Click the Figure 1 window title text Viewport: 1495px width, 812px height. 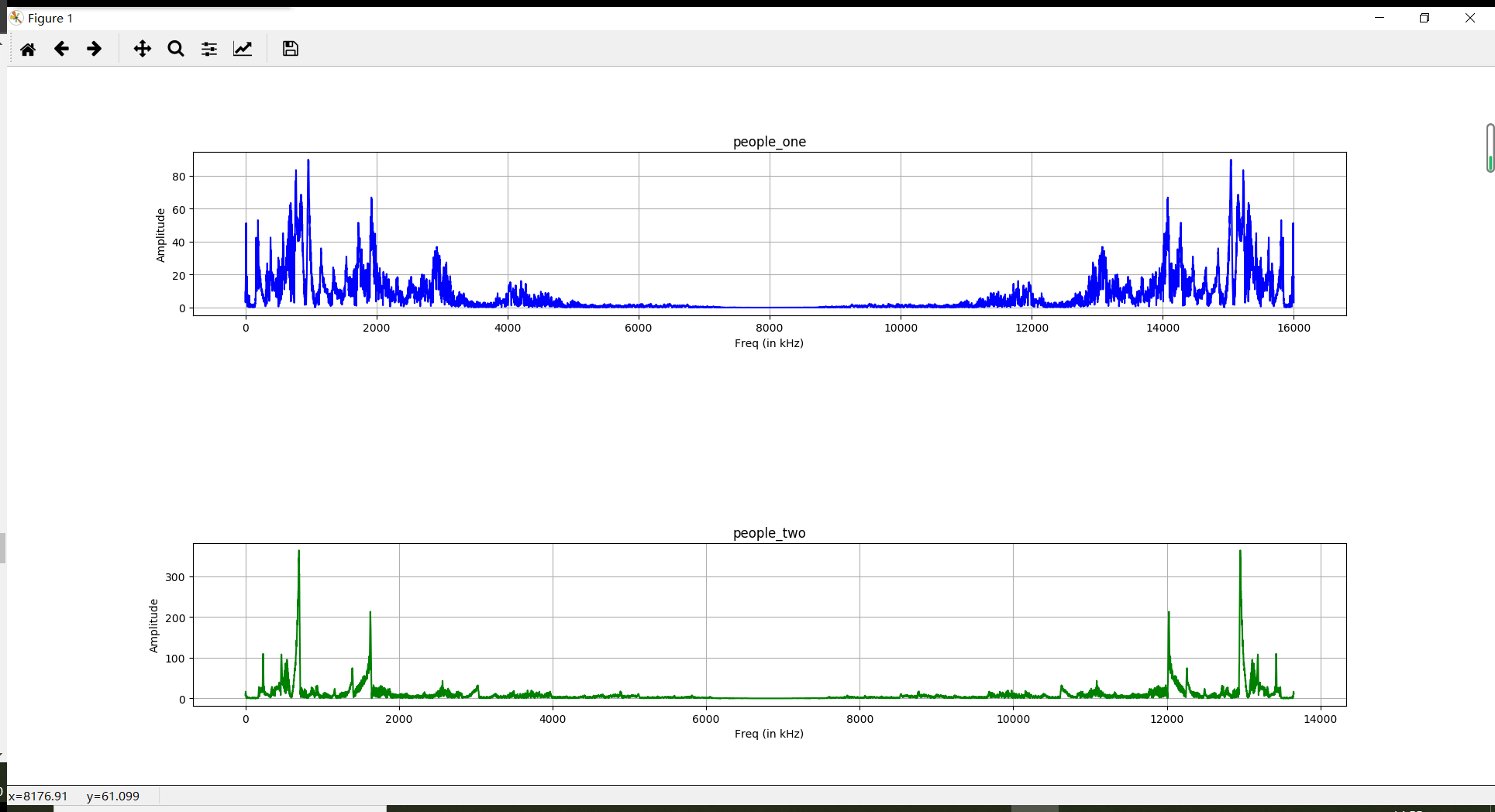tap(50, 18)
